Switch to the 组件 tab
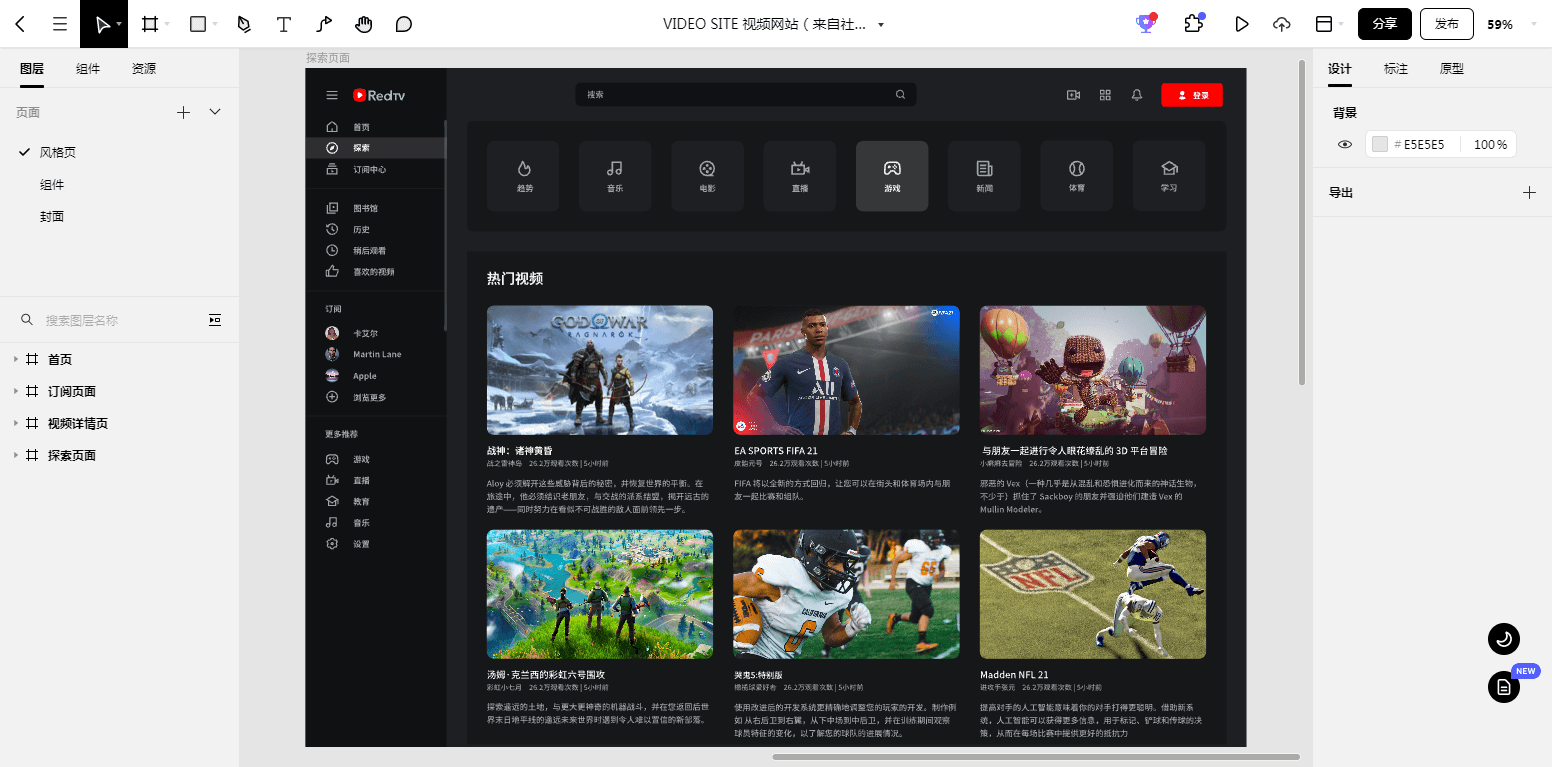 88,69
